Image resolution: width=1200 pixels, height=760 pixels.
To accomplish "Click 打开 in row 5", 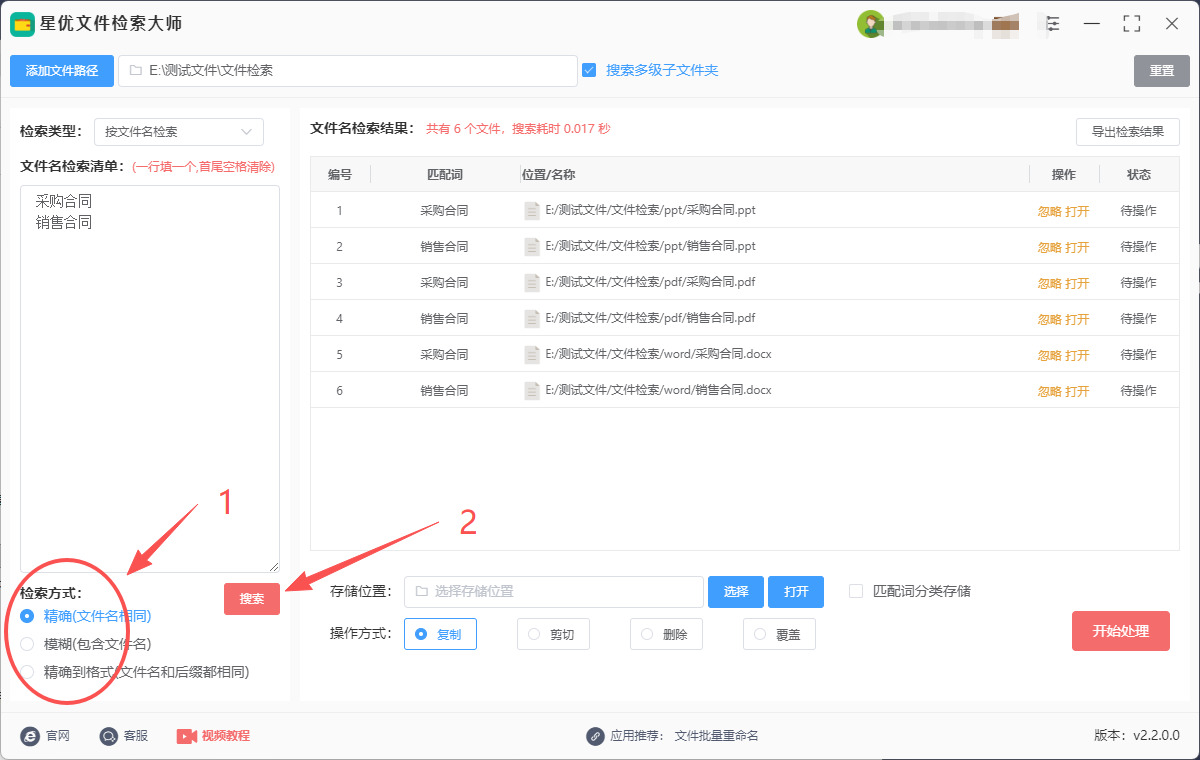I will pos(1077,356).
